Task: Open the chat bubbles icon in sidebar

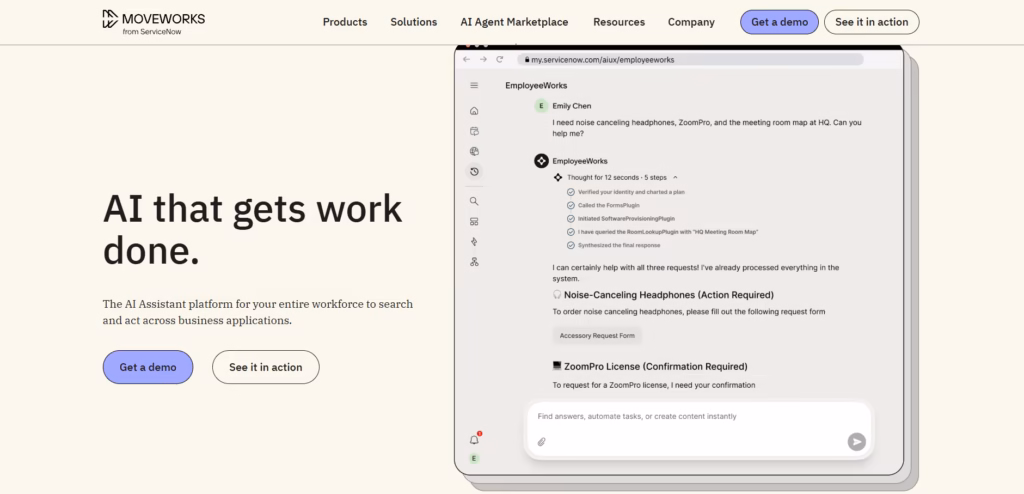Action: (474, 131)
